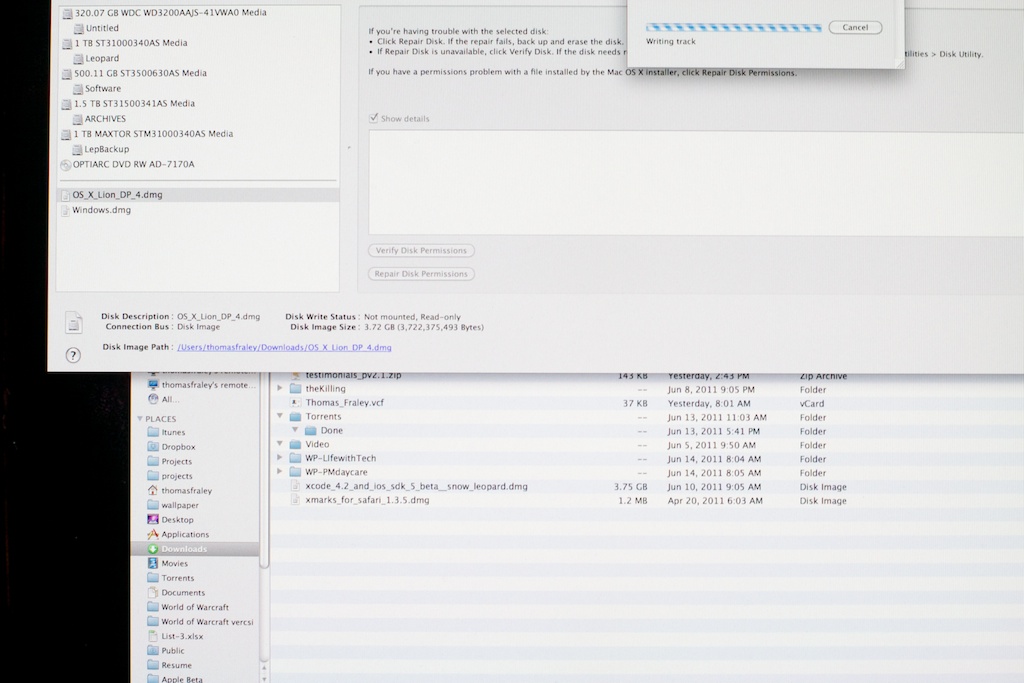Open Disk Utility help question mark
Screen dimensions: 1024x683
click(73, 355)
